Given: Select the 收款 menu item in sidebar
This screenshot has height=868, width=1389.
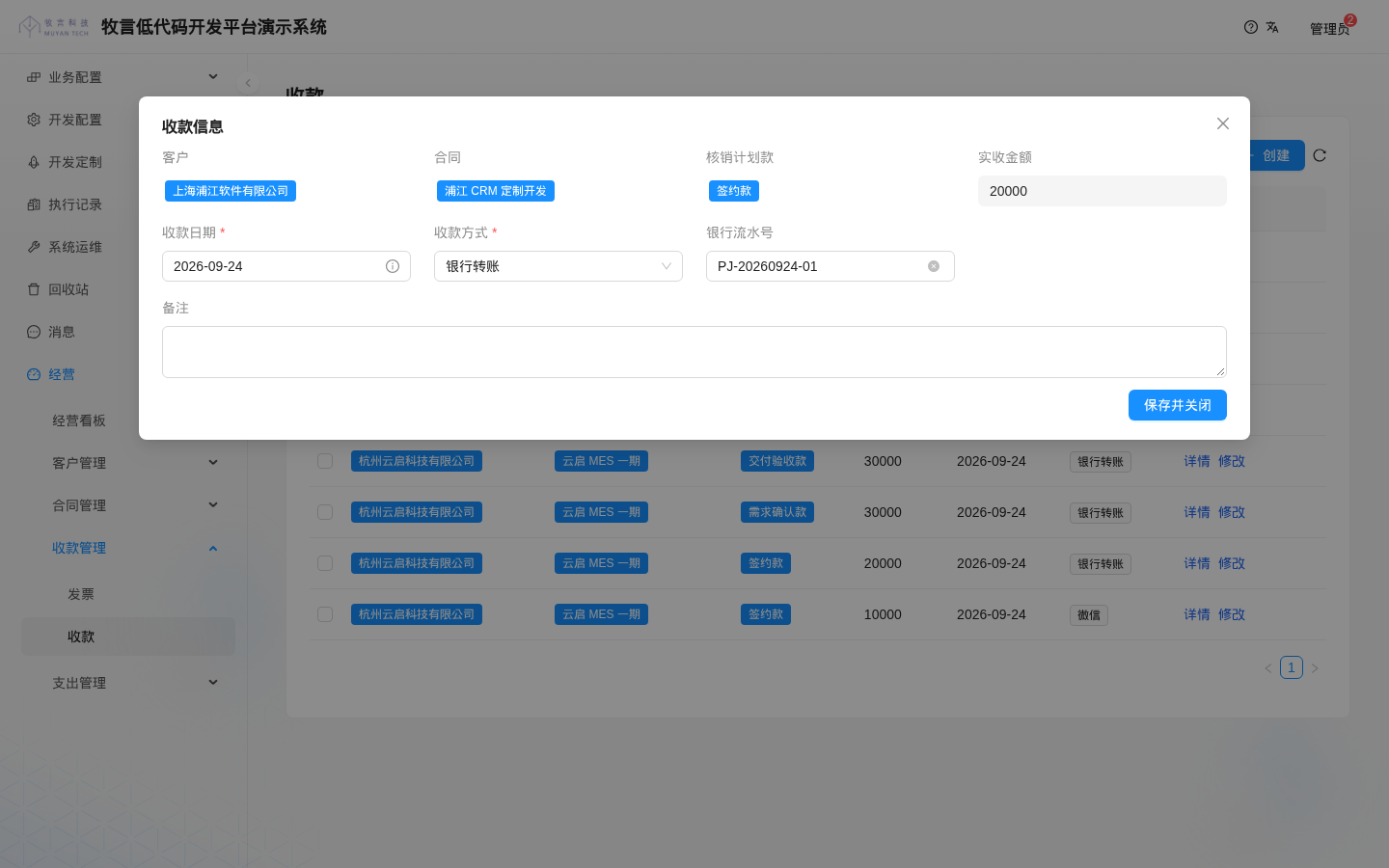Looking at the screenshot, I should pos(128,637).
